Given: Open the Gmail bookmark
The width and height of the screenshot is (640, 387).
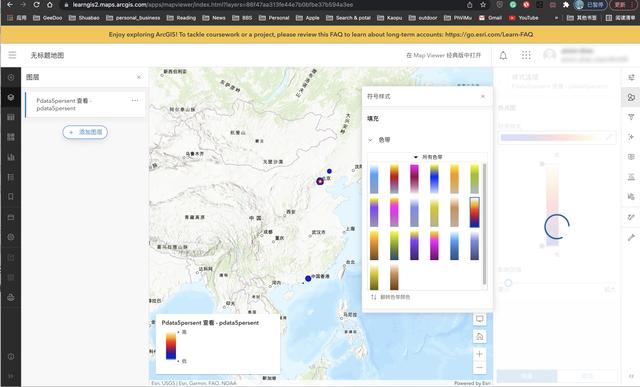Looking at the screenshot, I should [490, 18].
